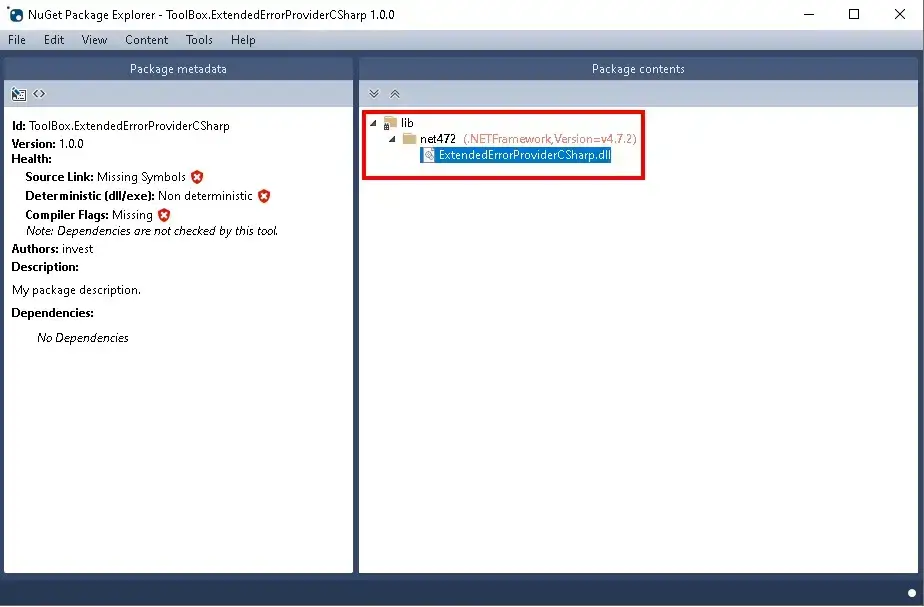Screen dimensions: 924x607
Task: Click the NuGet Package Explorer title bar icon
Action: pos(16,15)
